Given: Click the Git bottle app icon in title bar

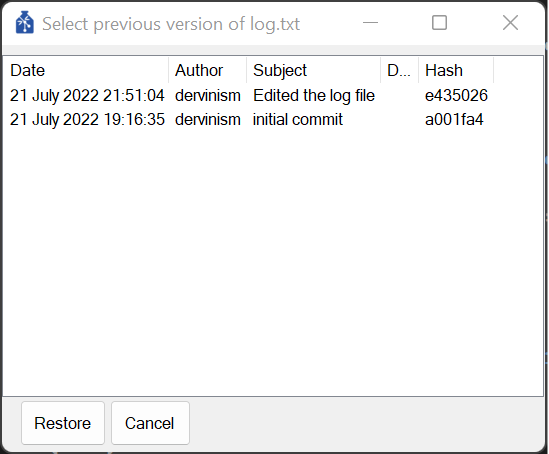Looking at the screenshot, I should 25,23.
